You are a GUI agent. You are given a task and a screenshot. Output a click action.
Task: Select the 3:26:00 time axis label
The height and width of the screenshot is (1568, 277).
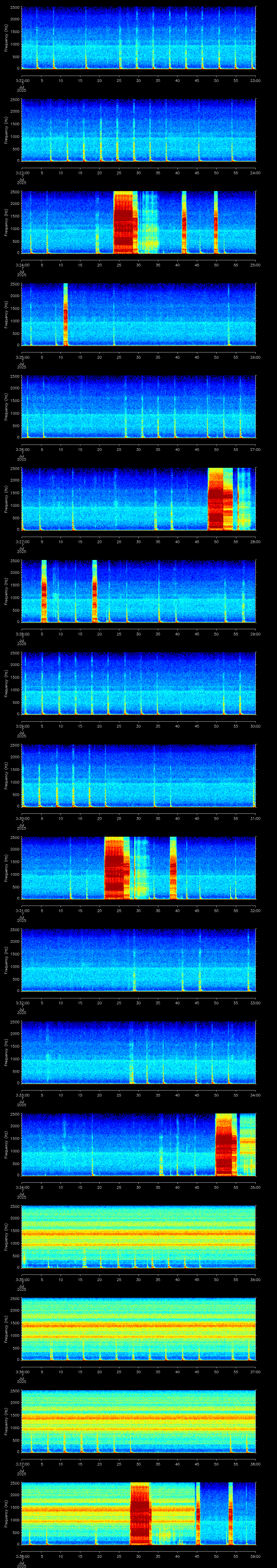tap(22, 449)
